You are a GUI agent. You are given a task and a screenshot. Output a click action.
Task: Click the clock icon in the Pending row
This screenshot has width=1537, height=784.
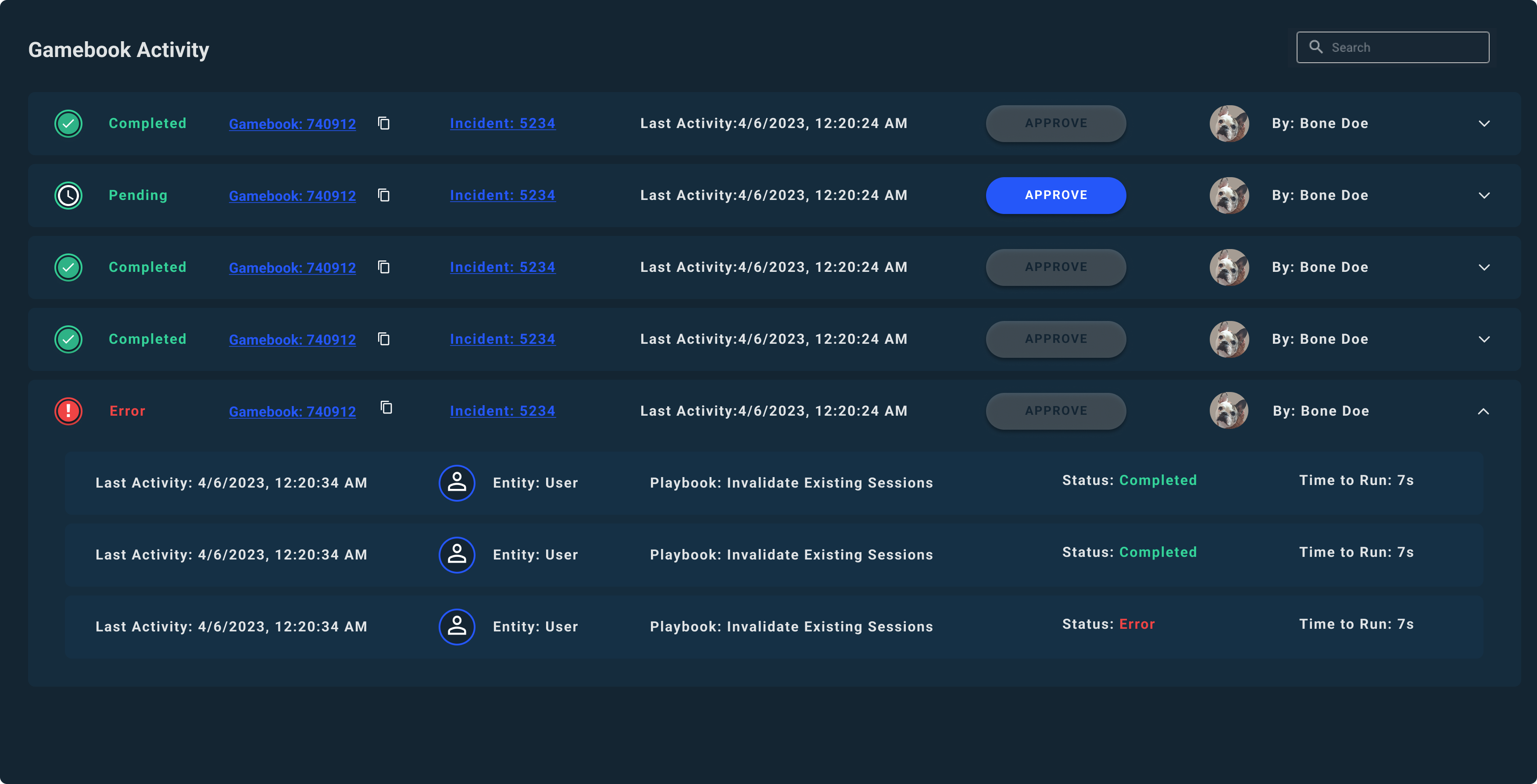click(x=68, y=195)
